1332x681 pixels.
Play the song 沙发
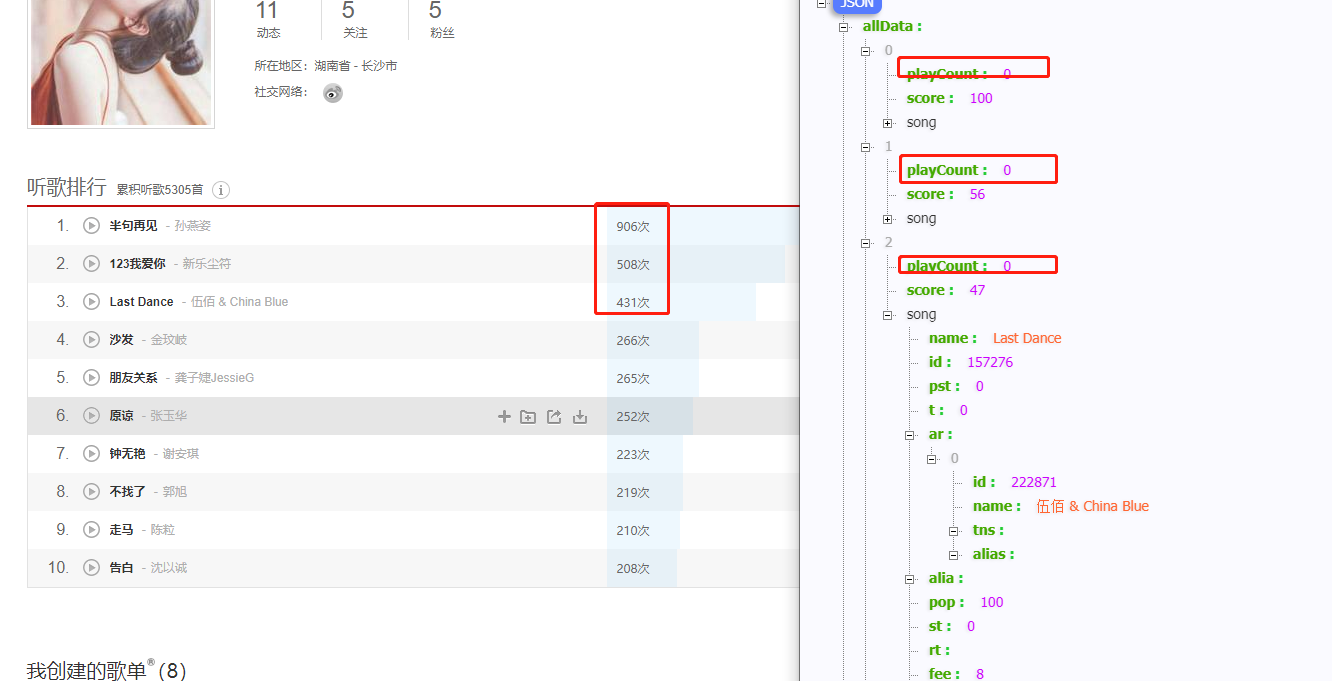[91, 340]
